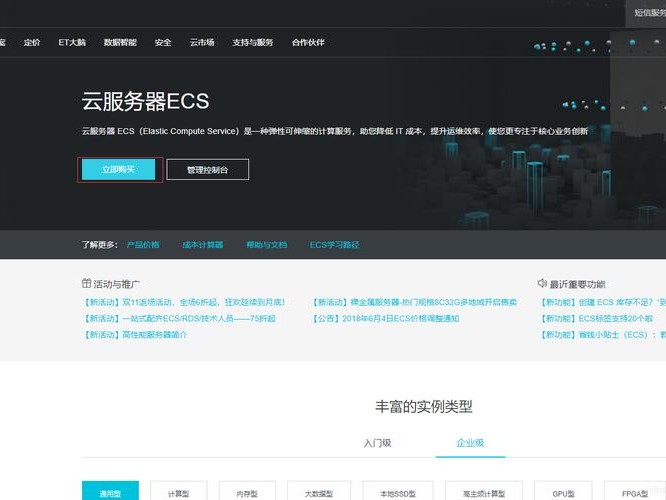The width and height of the screenshot is (666, 500).
Task: Open the ECS标签支持20个啦 feature link
Action: (597, 318)
